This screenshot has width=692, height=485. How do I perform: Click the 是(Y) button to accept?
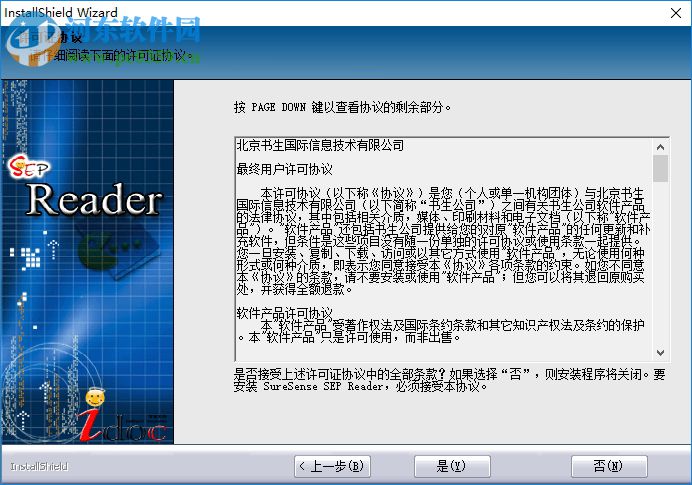pos(452,466)
